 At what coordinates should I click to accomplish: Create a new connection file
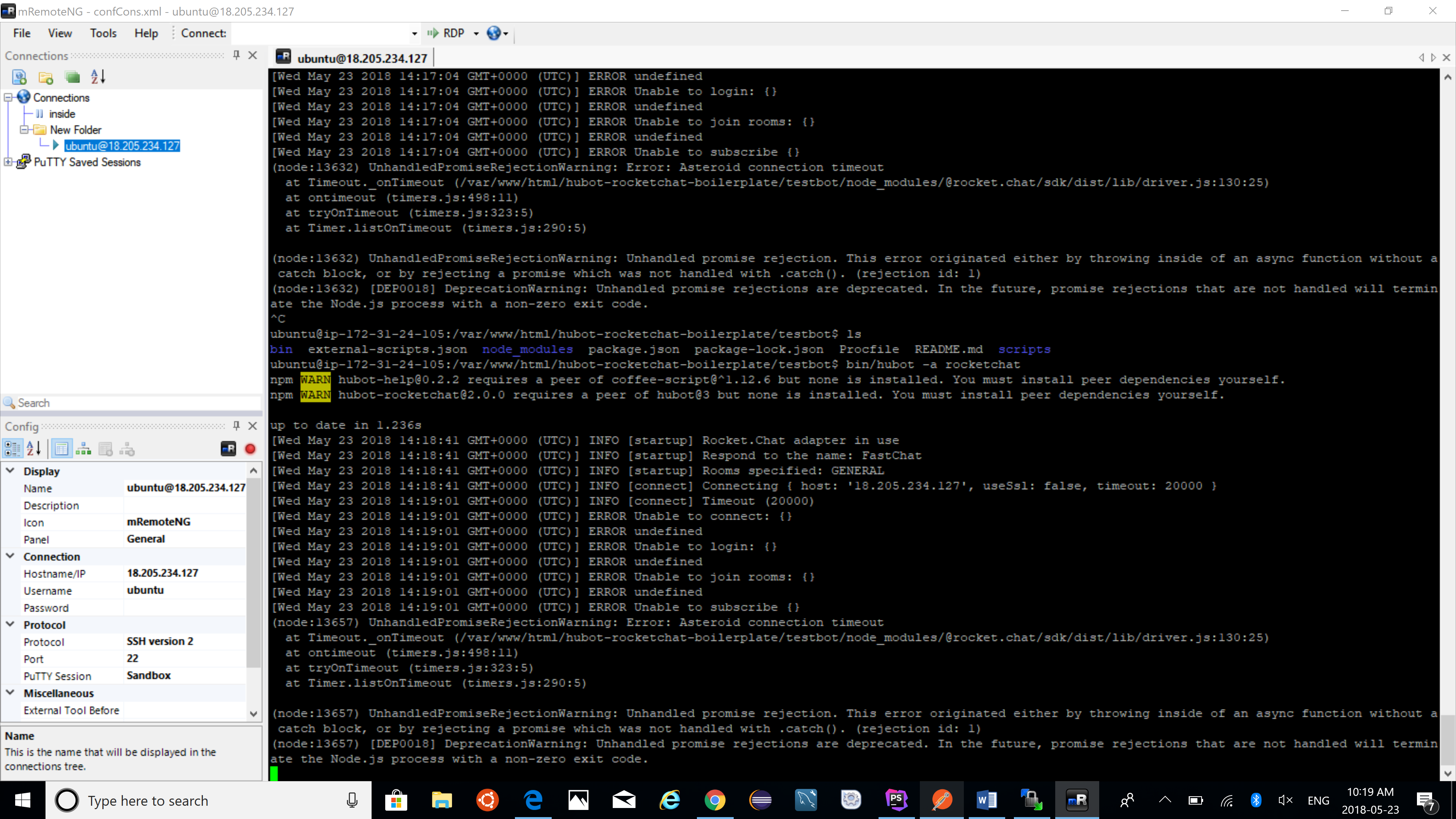coord(19,77)
